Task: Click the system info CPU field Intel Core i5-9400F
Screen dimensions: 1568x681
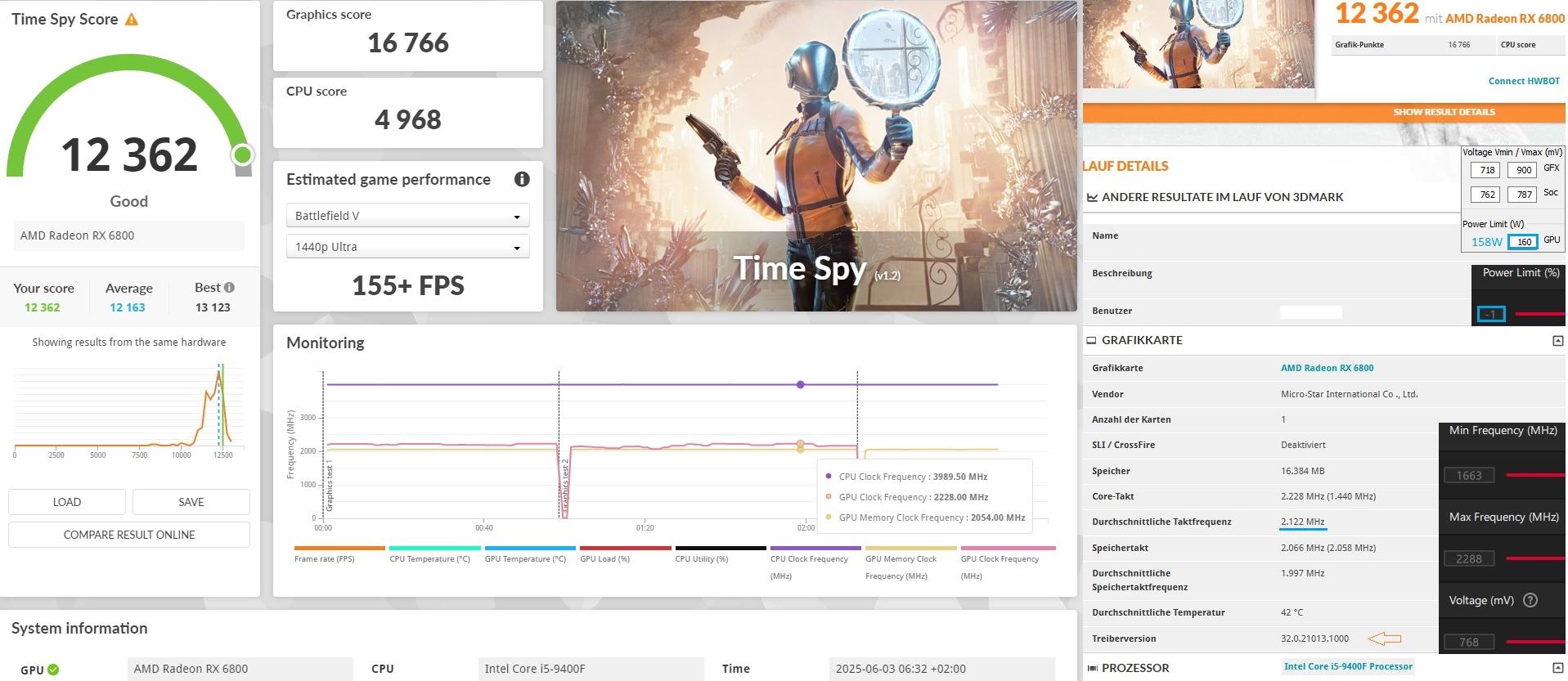Action: click(x=591, y=669)
